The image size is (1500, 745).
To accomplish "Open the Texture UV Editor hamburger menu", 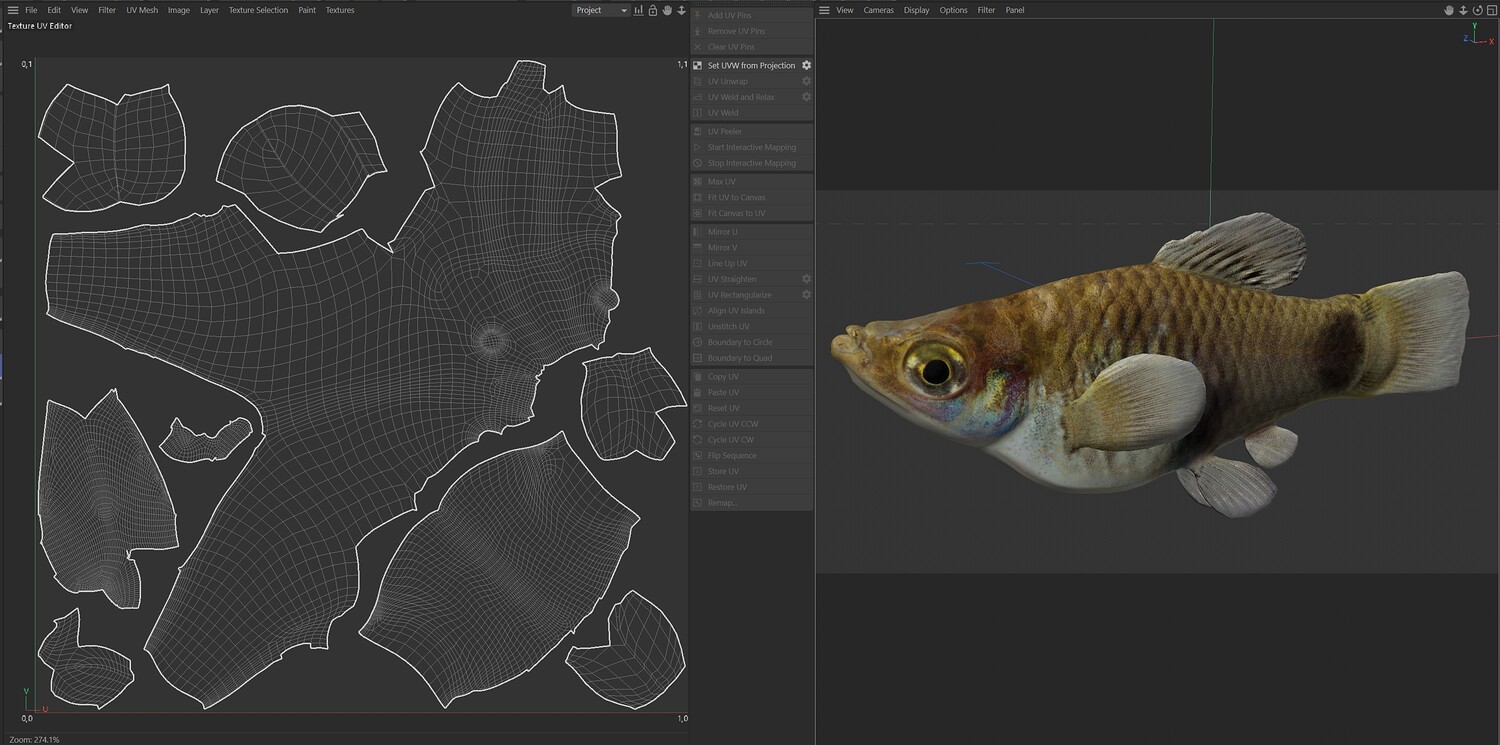I will point(13,10).
